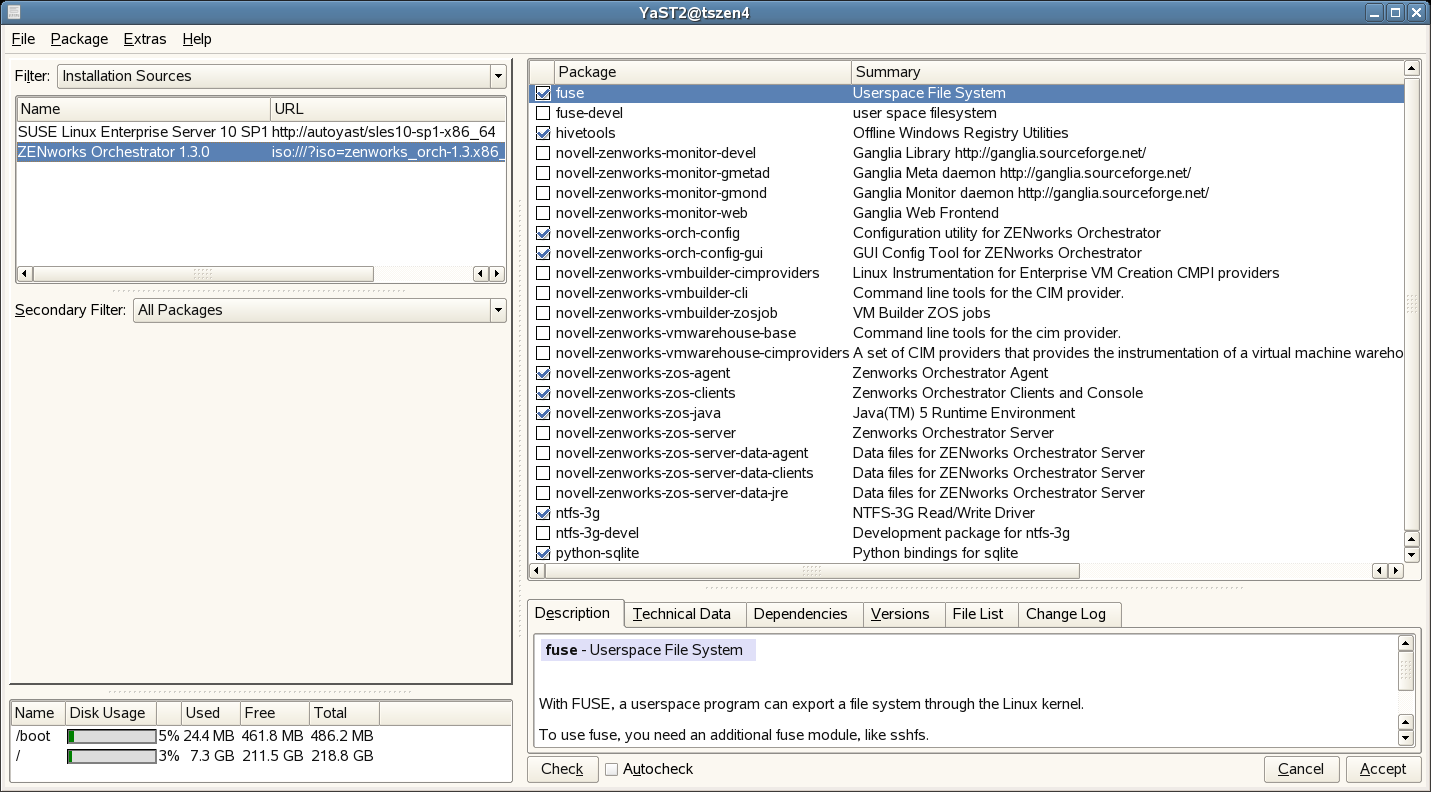Mark novell-zenworks-zos-server for installation
Viewport: 1431px width, 792px height.
[x=543, y=433]
